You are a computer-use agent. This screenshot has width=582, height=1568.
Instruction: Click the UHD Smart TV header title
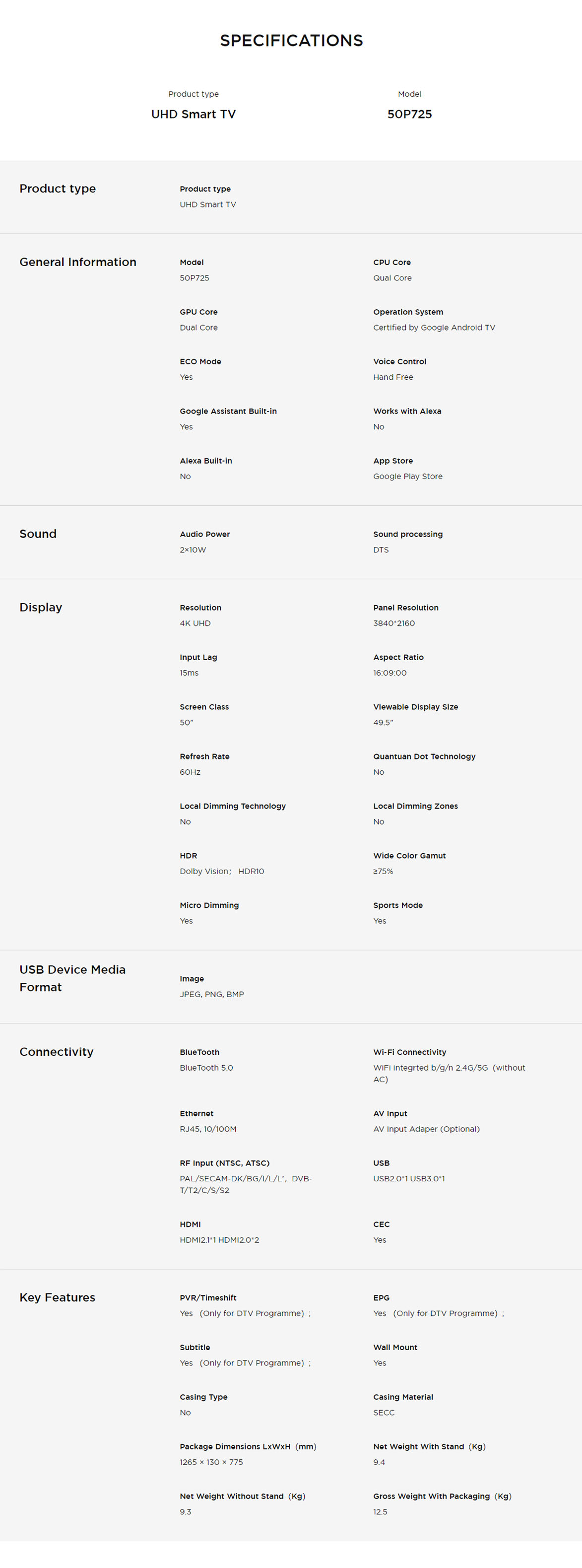[194, 115]
